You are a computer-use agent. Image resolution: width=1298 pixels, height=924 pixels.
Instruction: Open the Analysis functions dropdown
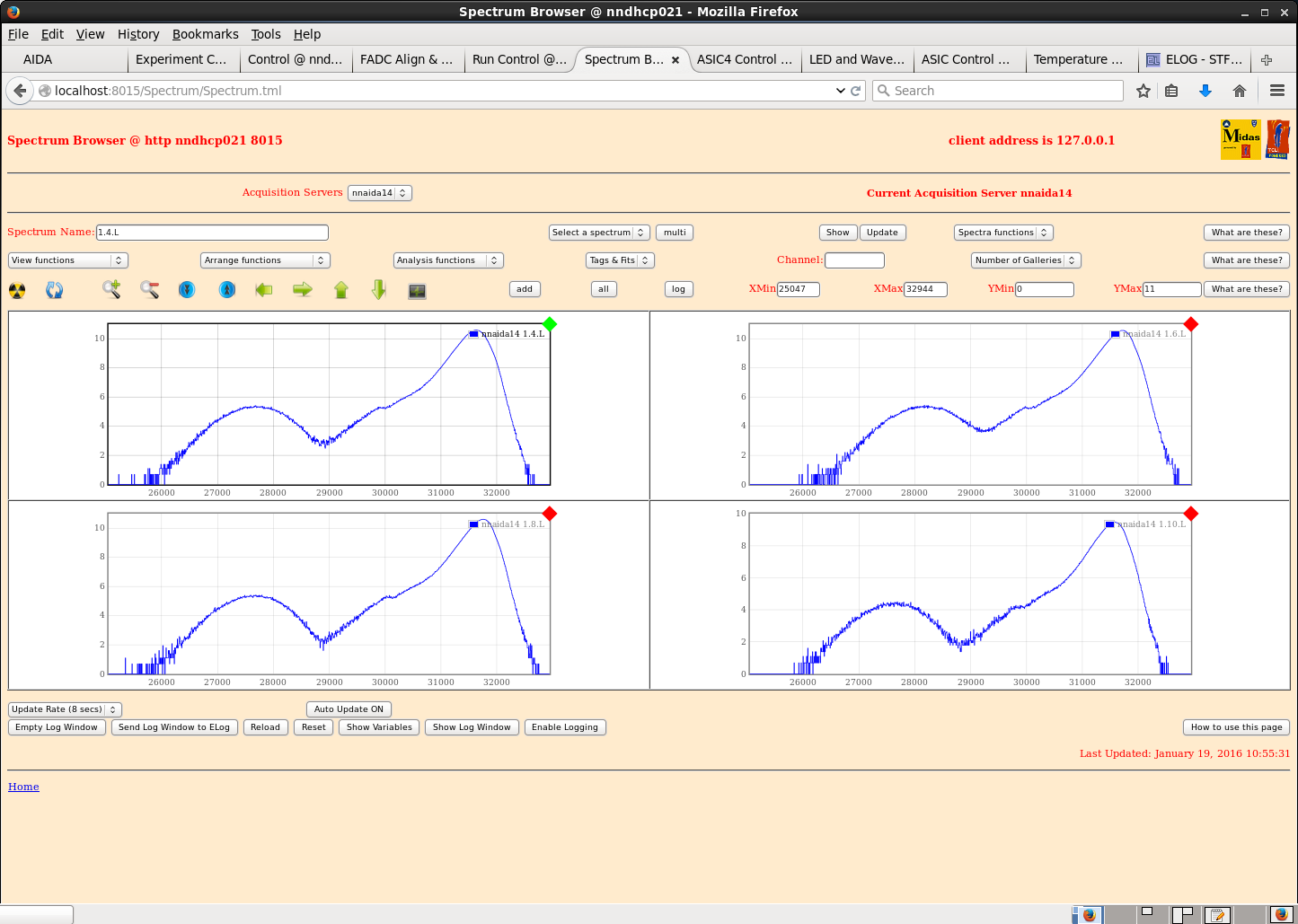point(448,260)
